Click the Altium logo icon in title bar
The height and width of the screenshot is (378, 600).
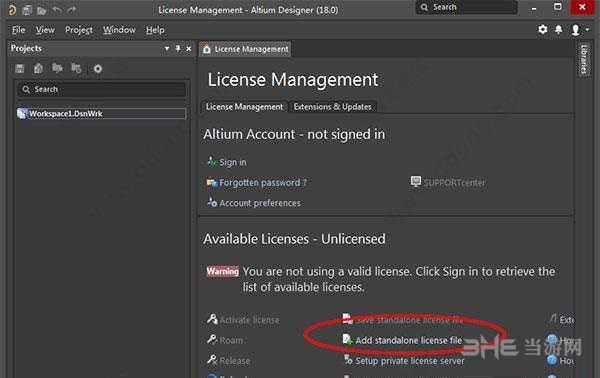(x=12, y=10)
